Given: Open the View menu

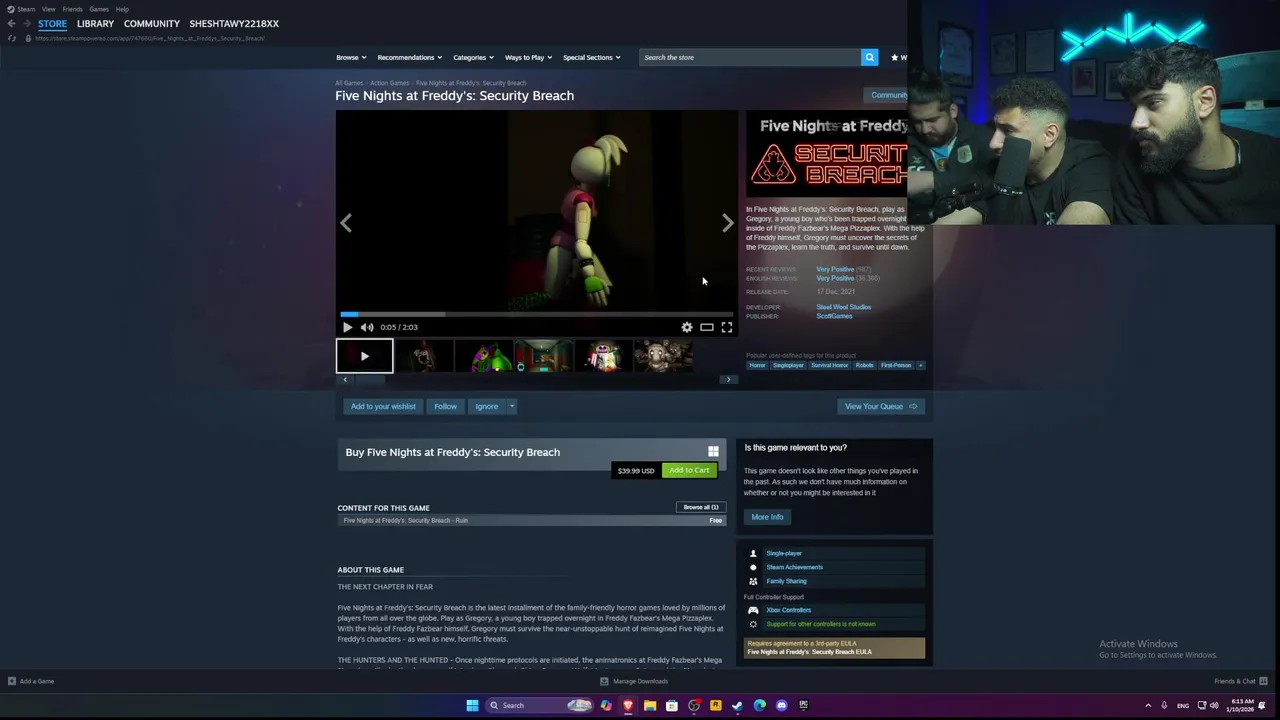Looking at the screenshot, I should tap(48, 9).
